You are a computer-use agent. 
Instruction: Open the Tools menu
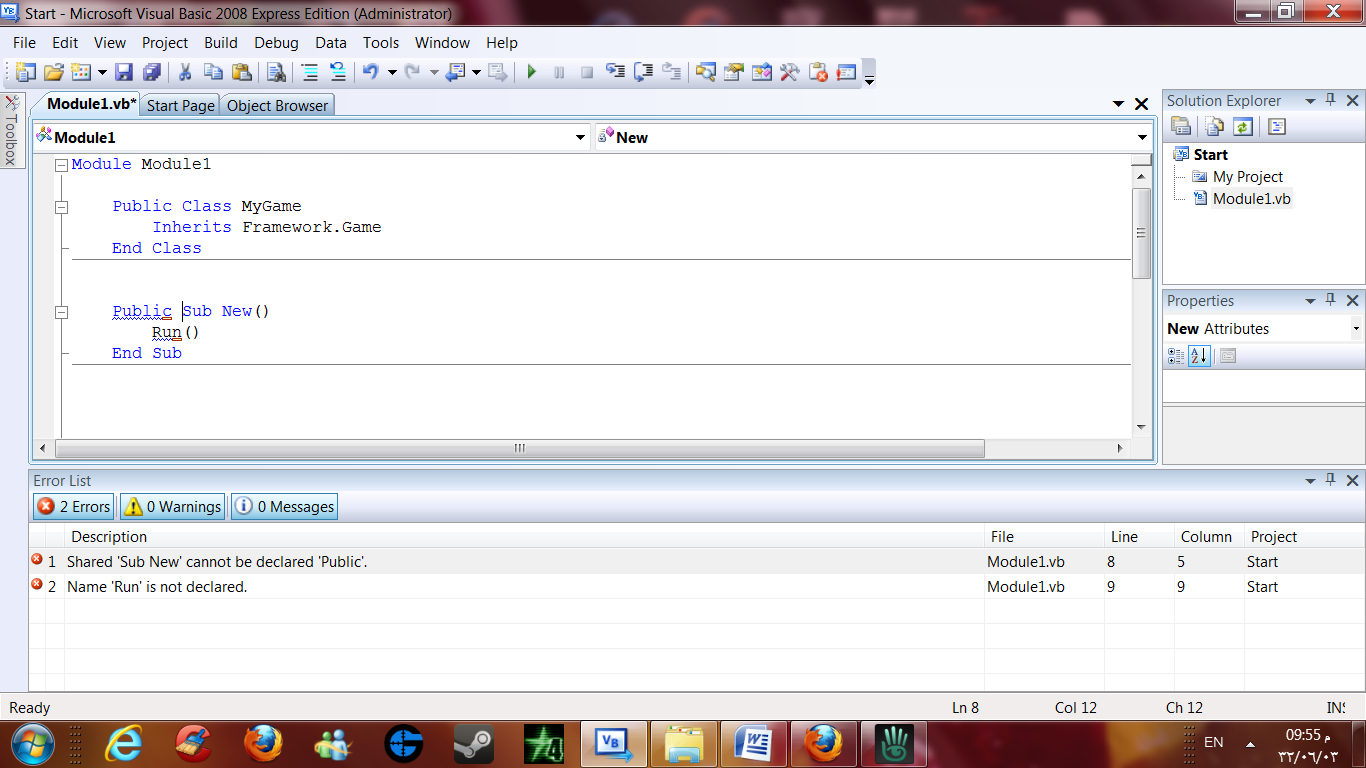(x=381, y=42)
